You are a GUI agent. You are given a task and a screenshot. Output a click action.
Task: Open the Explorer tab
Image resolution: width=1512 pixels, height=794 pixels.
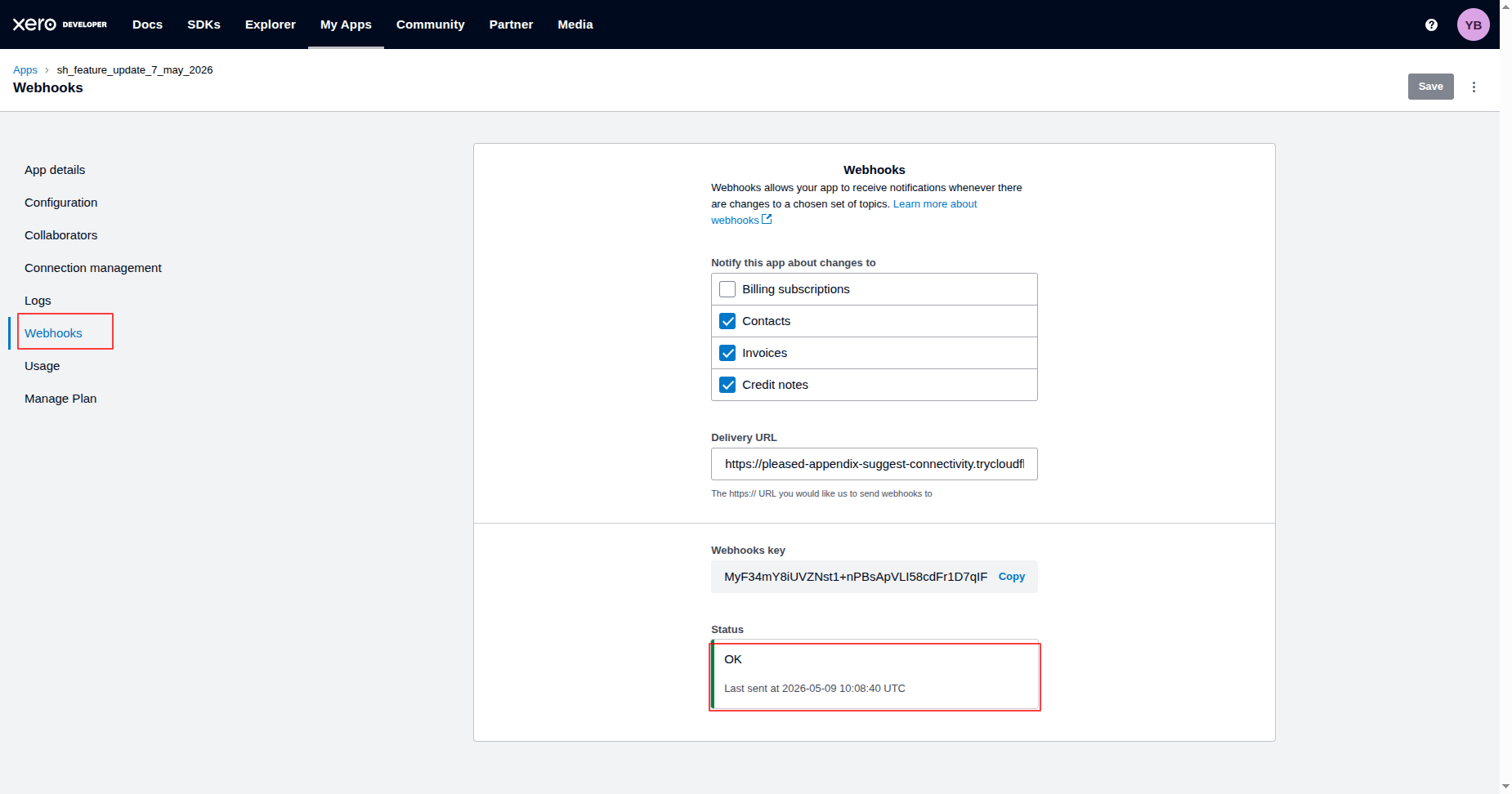271,25
